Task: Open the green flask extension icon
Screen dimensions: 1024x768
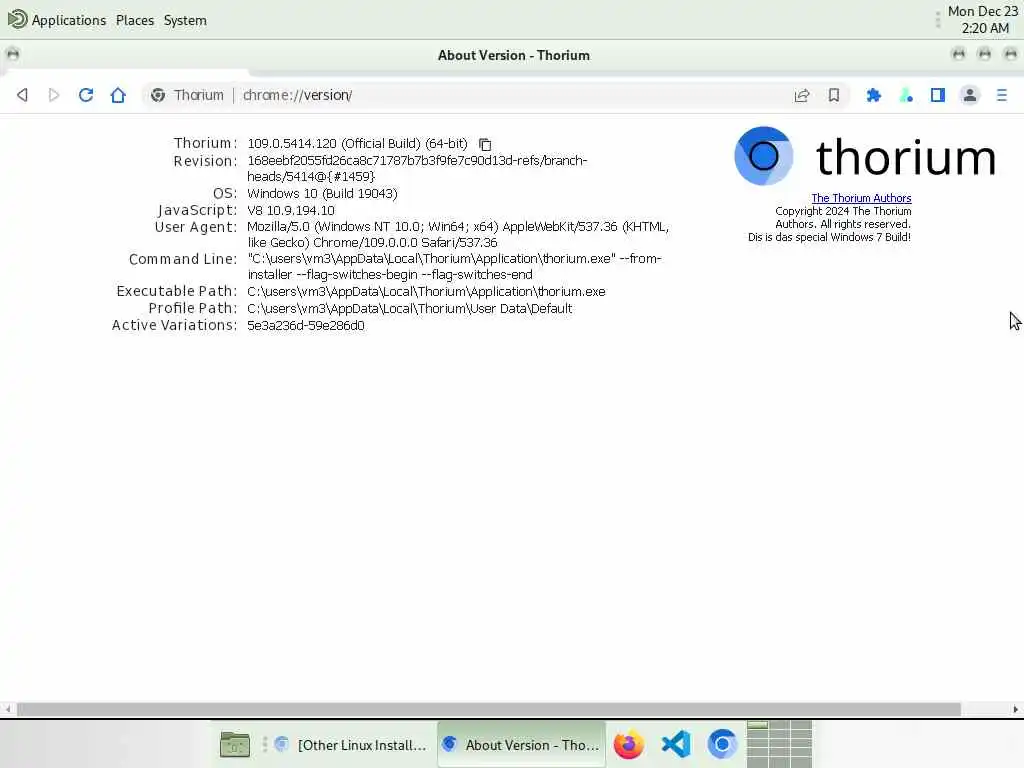Action: 906,95
